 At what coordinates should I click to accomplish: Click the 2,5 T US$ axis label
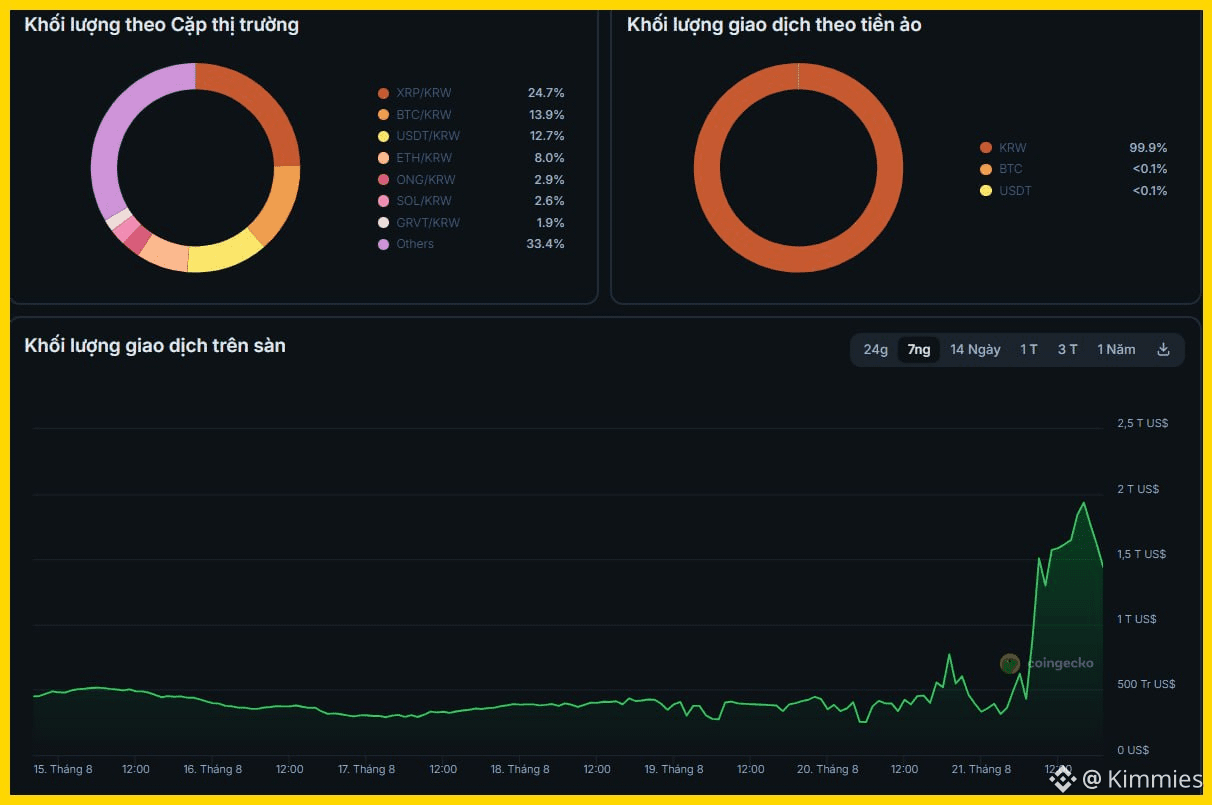click(x=1143, y=423)
